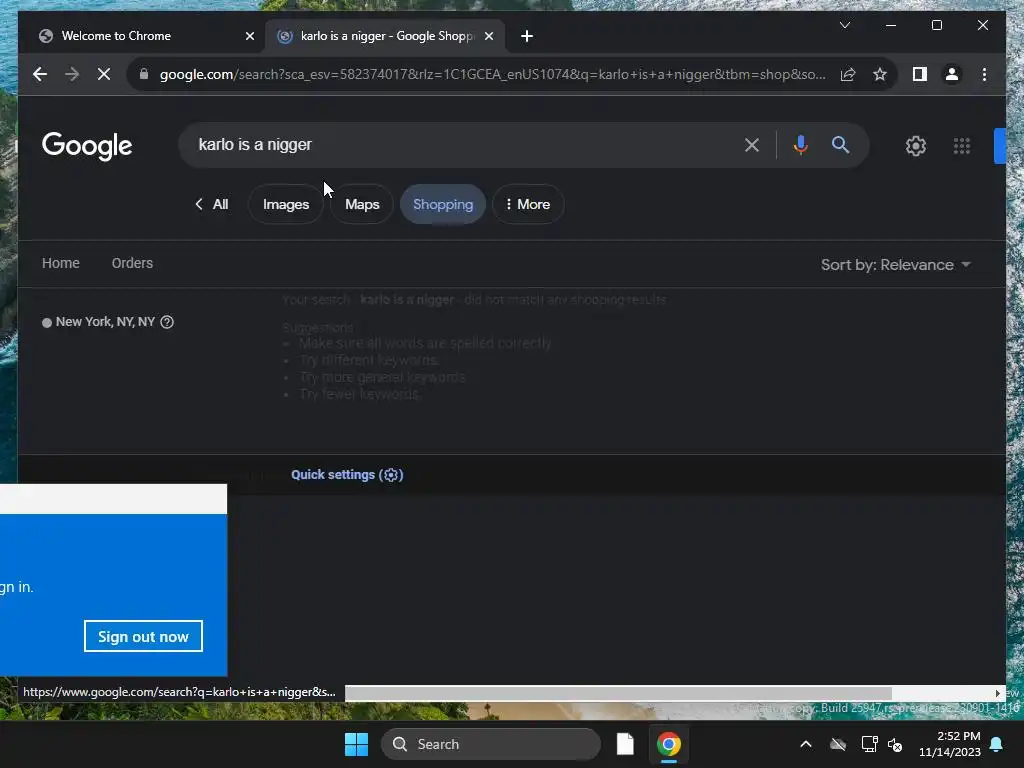Click the Sign out now button
The image size is (1024, 768).
143,636
